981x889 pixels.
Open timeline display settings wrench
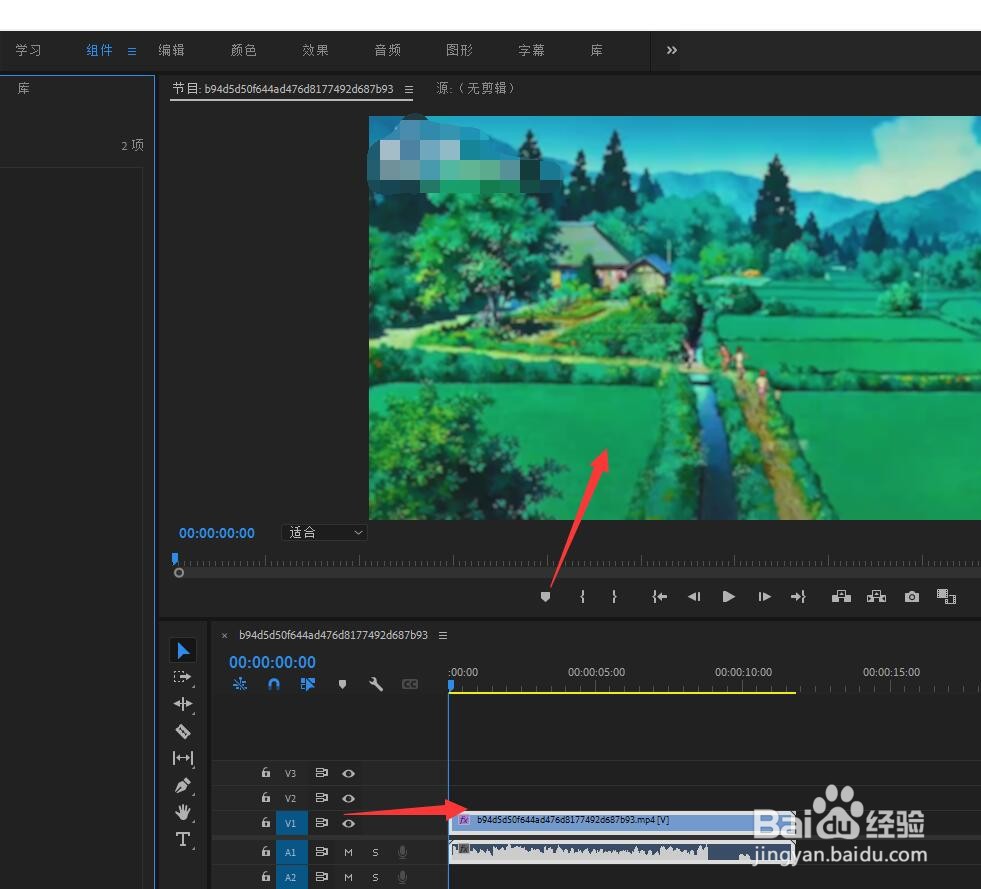[x=375, y=684]
